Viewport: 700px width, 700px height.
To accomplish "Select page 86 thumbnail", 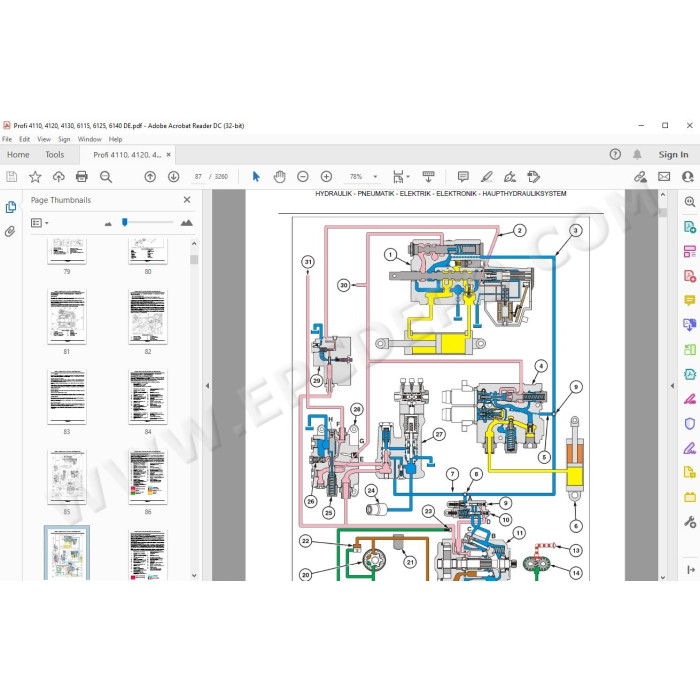I will click(x=148, y=477).
